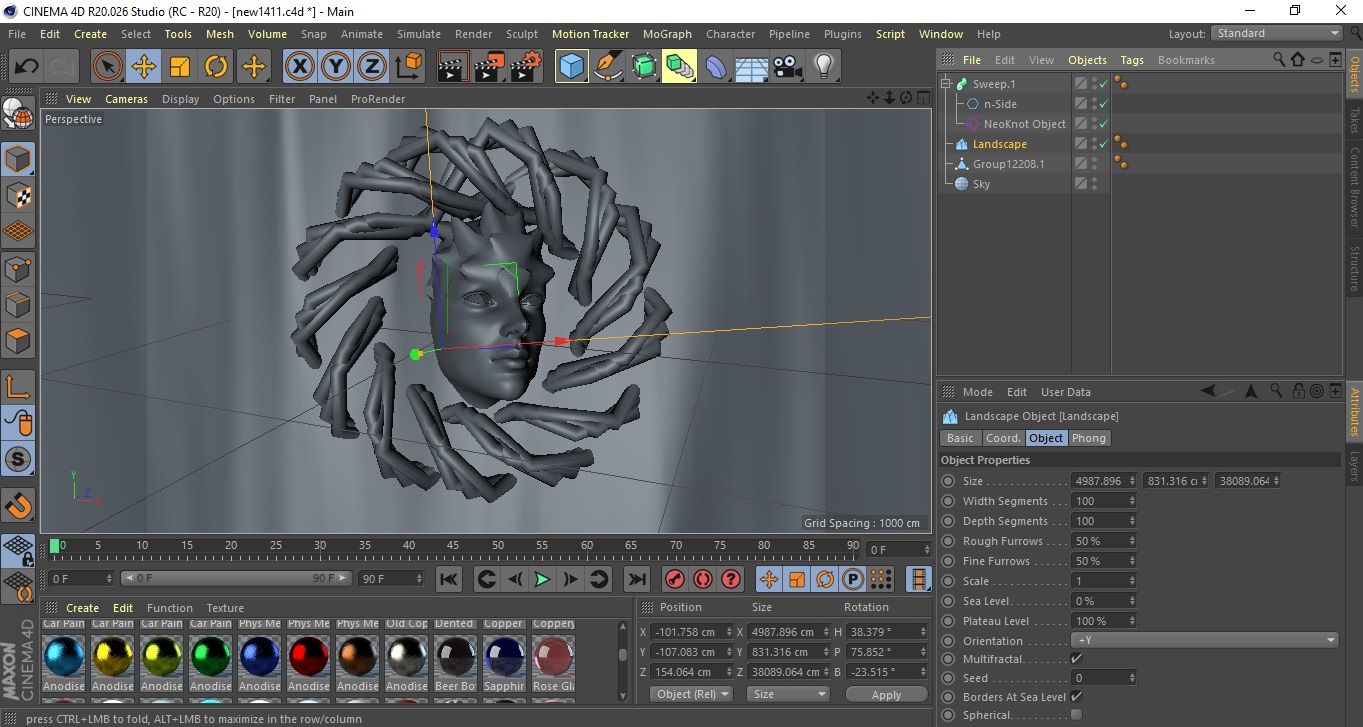1363x727 pixels.
Task: Open the MoGraph menu
Action: click(x=666, y=34)
